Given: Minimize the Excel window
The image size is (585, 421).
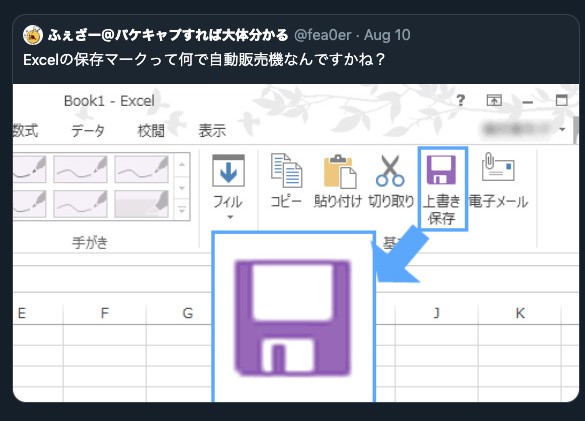Looking at the screenshot, I should (x=527, y=101).
